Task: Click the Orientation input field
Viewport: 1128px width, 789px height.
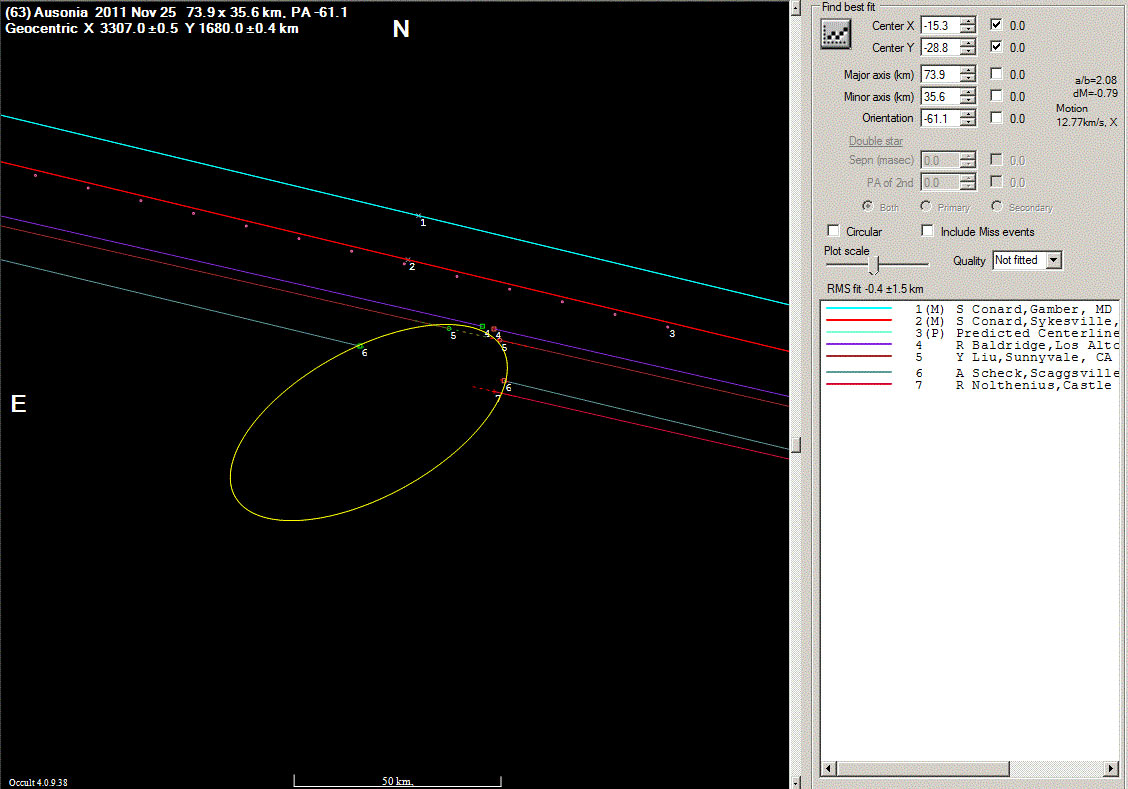Action: (941, 118)
